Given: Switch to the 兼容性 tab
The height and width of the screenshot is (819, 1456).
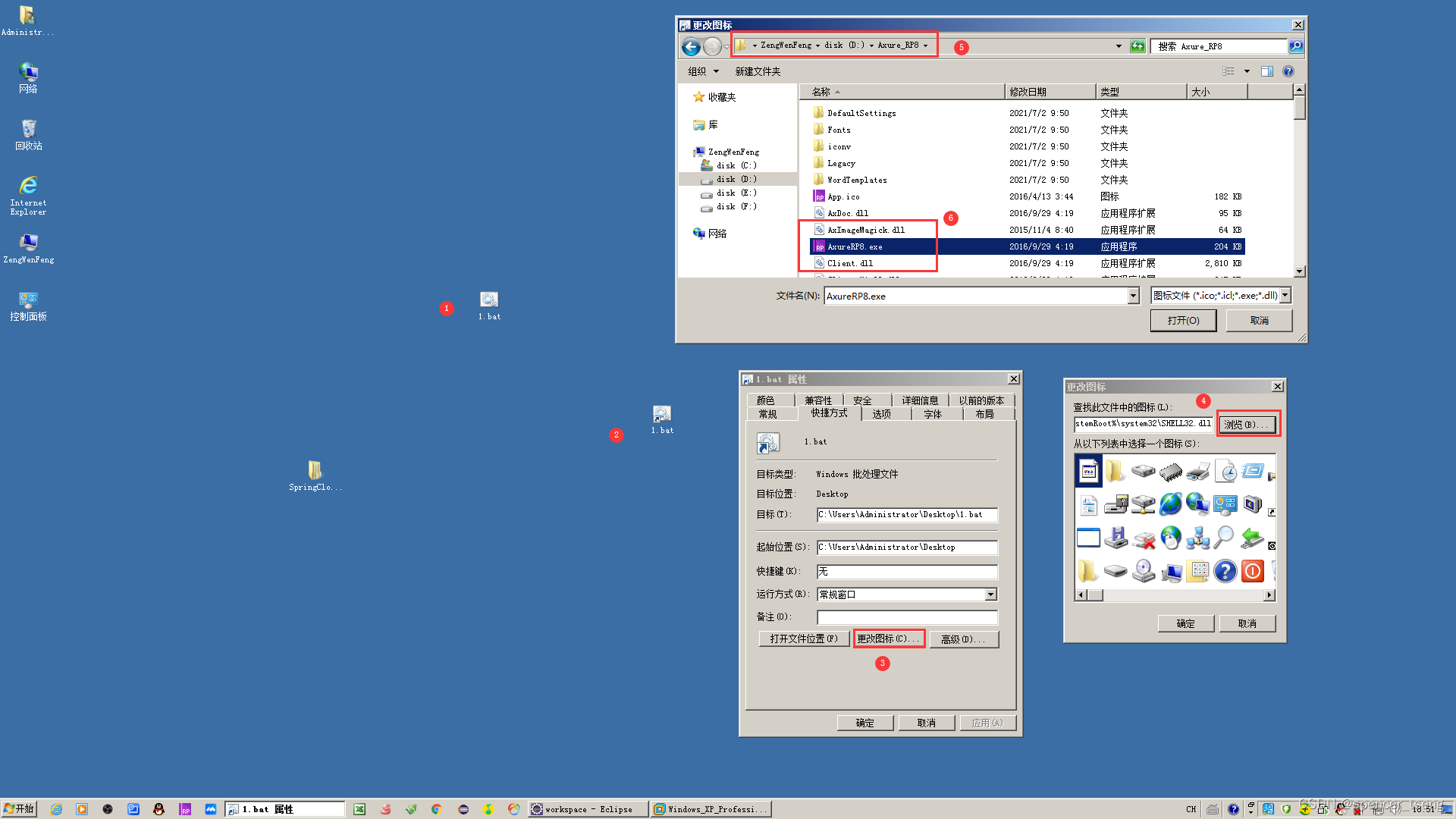Looking at the screenshot, I should pyautogui.click(x=819, y=400).
